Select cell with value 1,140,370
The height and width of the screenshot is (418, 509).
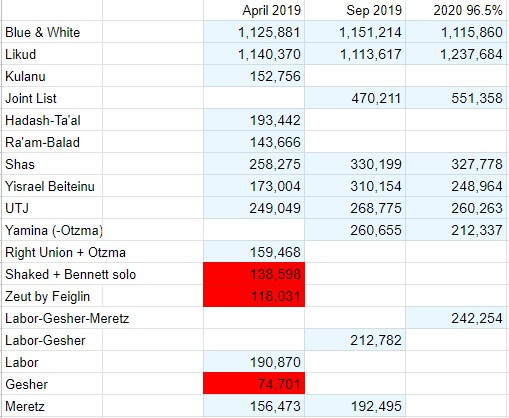coord(254,54)
